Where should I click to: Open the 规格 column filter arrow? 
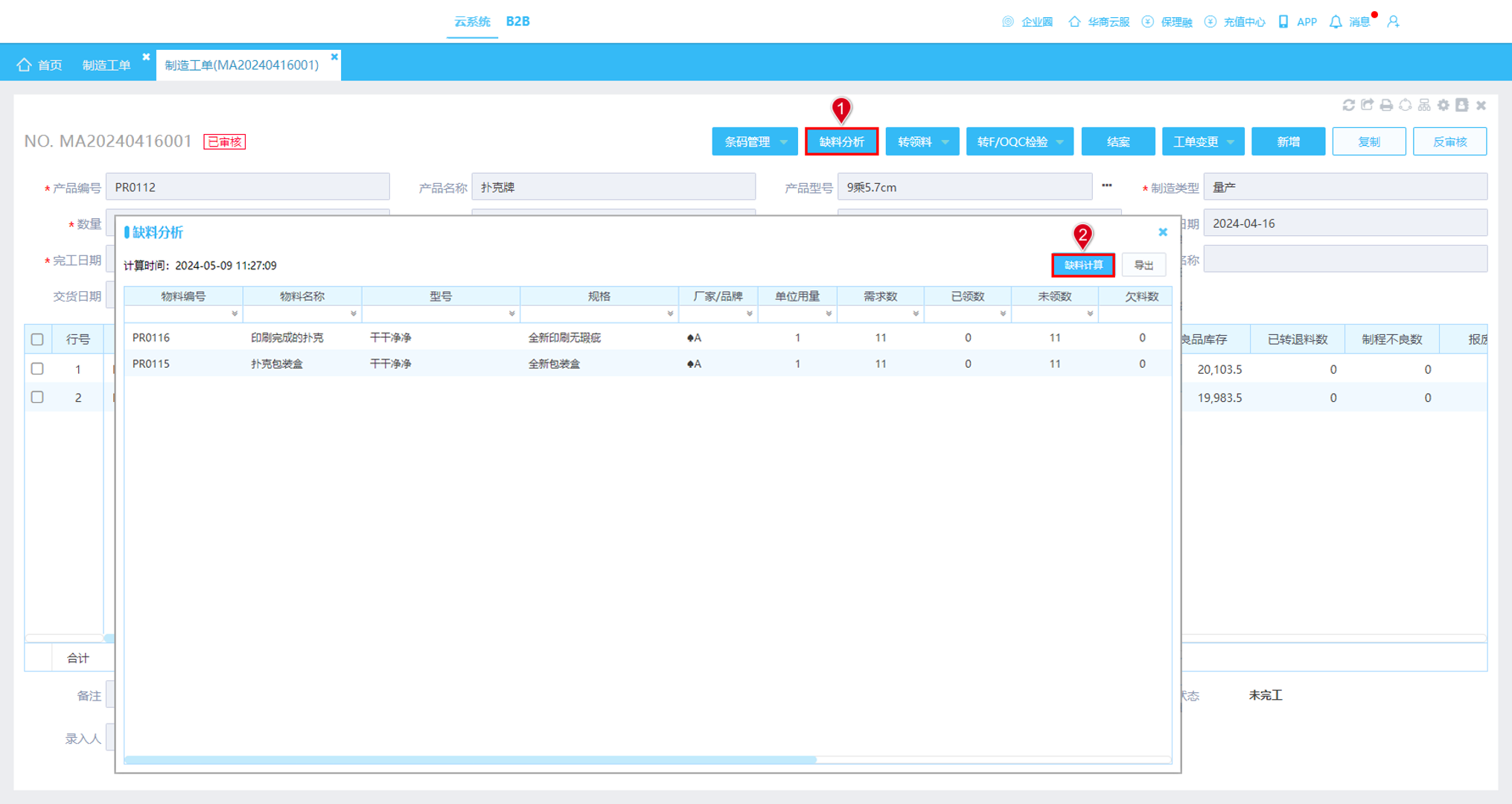(670, 314)
